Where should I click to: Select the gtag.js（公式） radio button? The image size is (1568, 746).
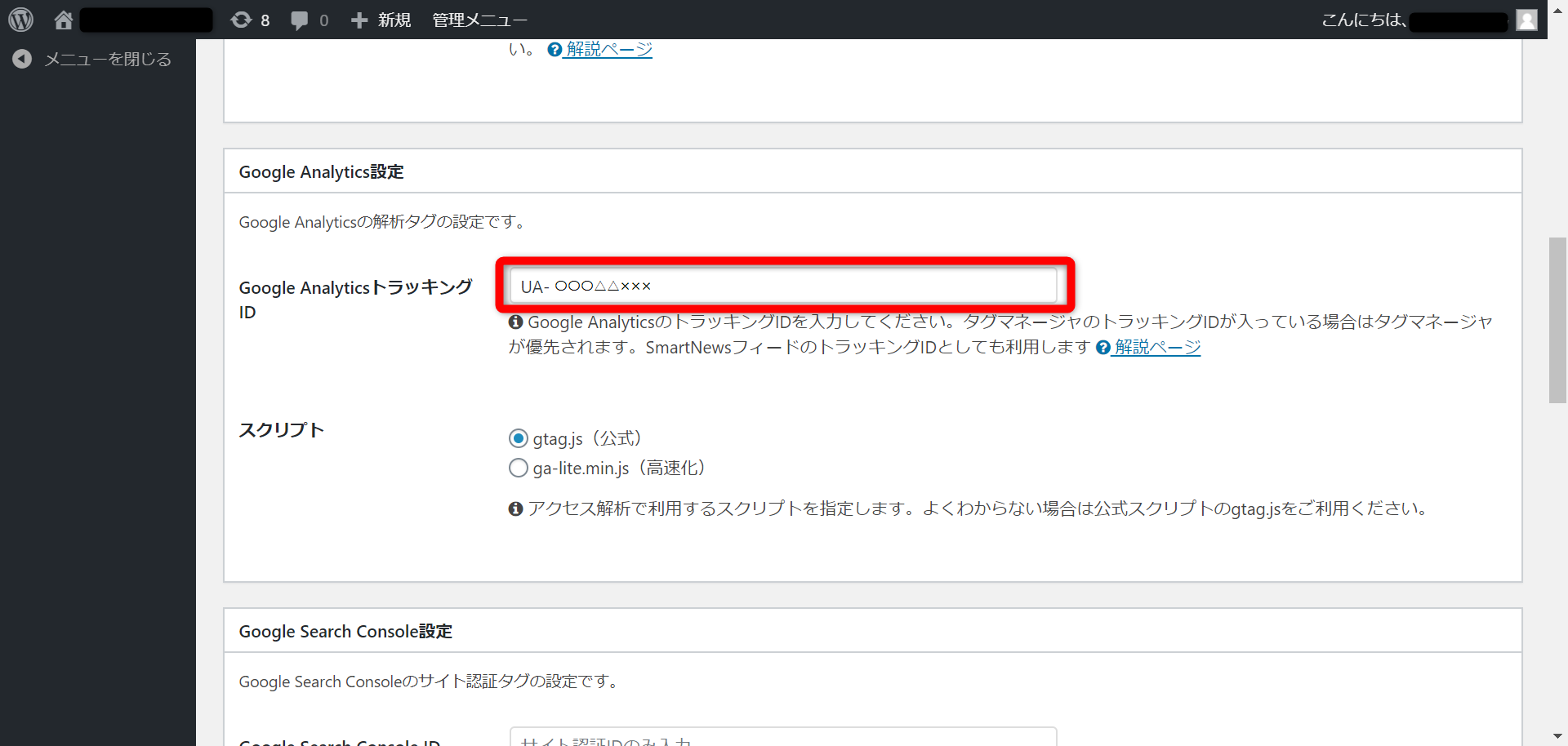coord(518,438)
